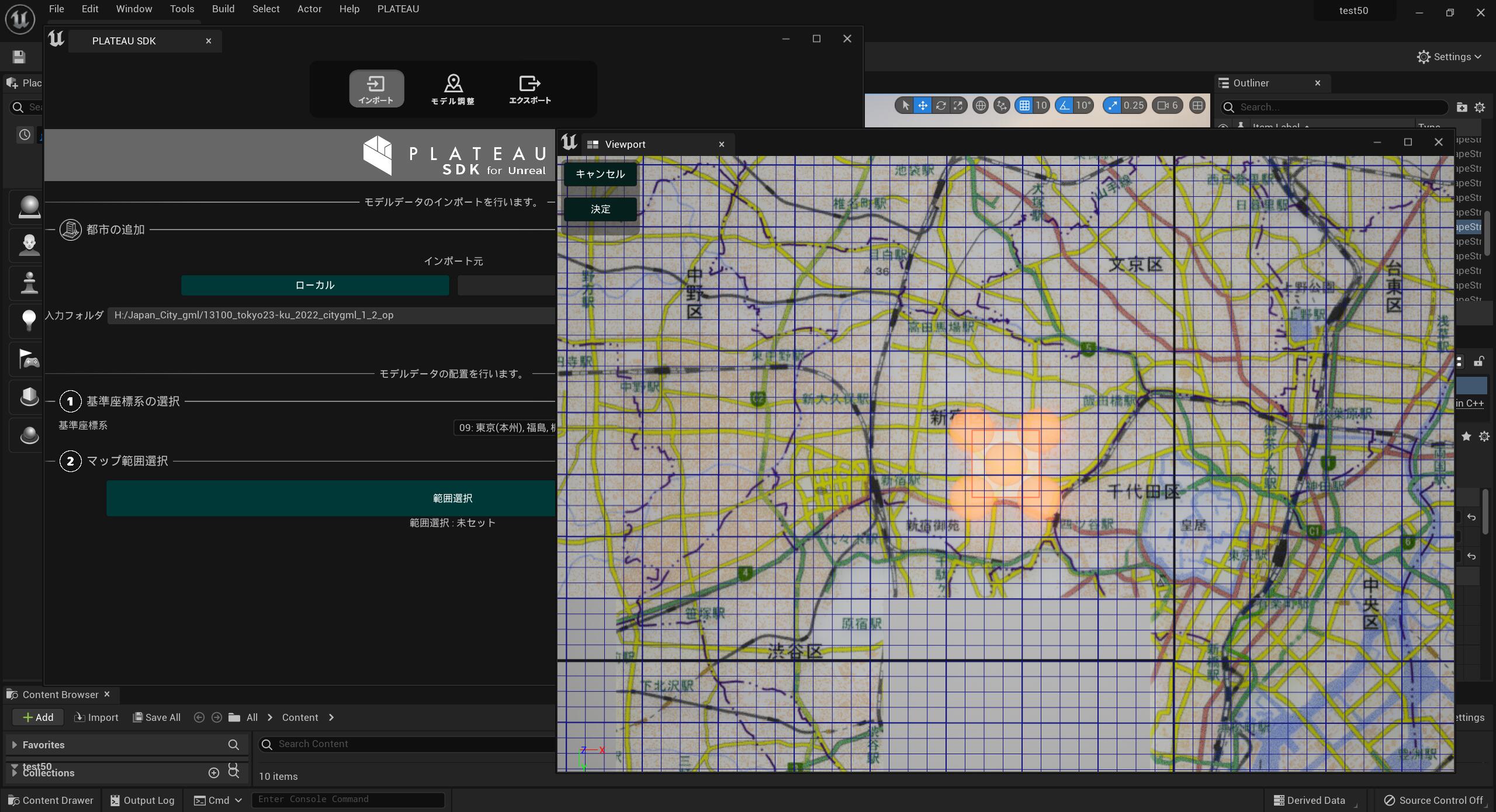
Task: Click the 決定 button
Action: 600,209
